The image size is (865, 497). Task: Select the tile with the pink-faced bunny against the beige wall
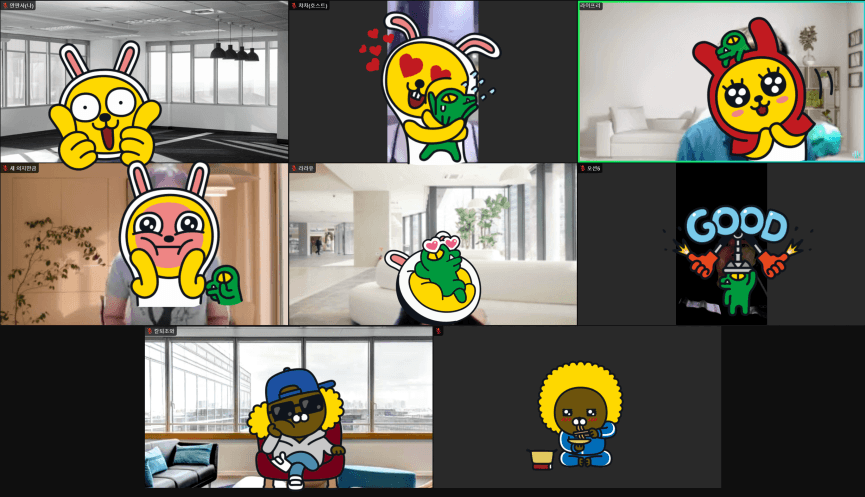[x=144, y=244]
